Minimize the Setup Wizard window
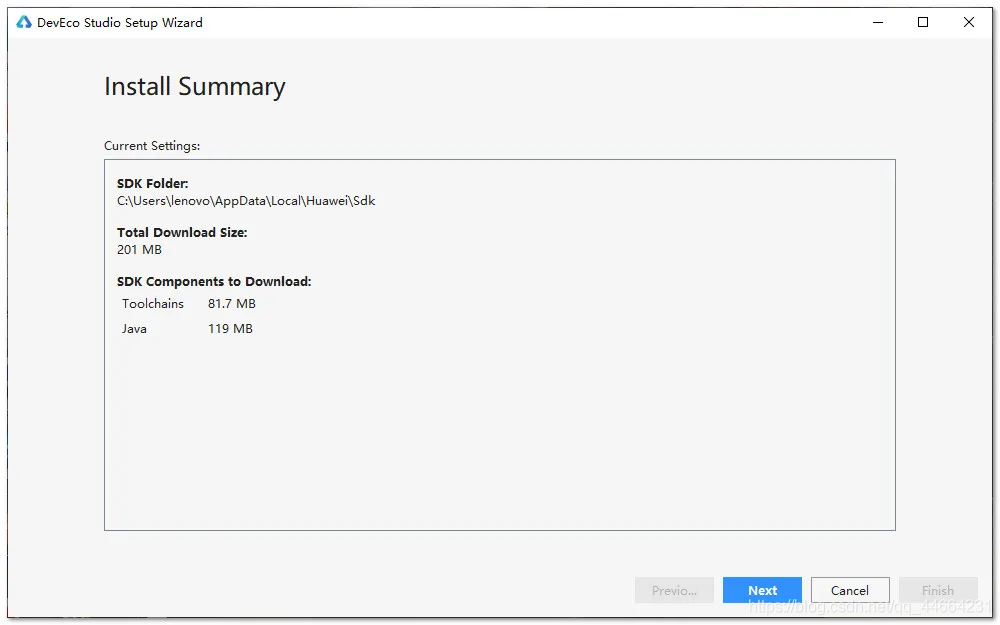The width and height of the screenshot is (1000, 625). (878, 22)
